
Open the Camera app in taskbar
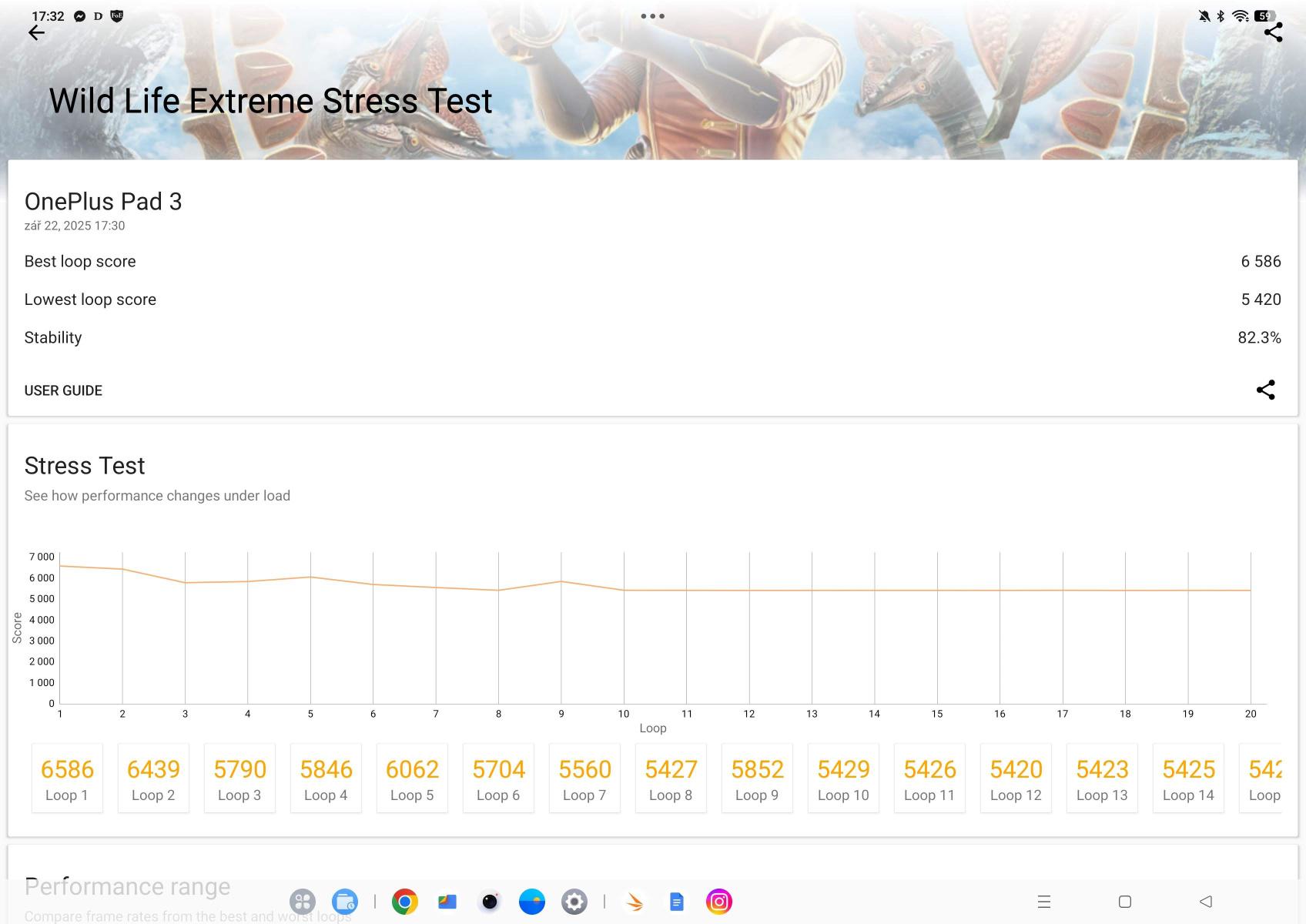coord(490,902)
